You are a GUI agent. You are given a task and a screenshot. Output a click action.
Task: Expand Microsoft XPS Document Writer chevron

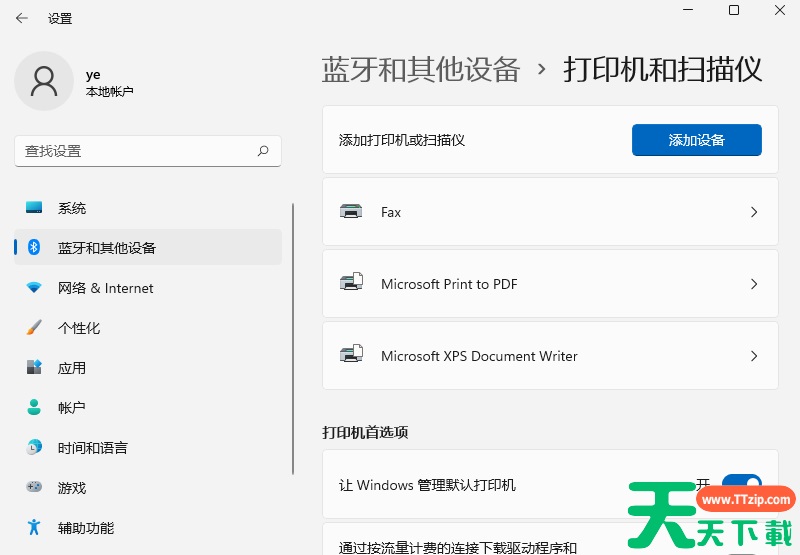pos(754,356)
